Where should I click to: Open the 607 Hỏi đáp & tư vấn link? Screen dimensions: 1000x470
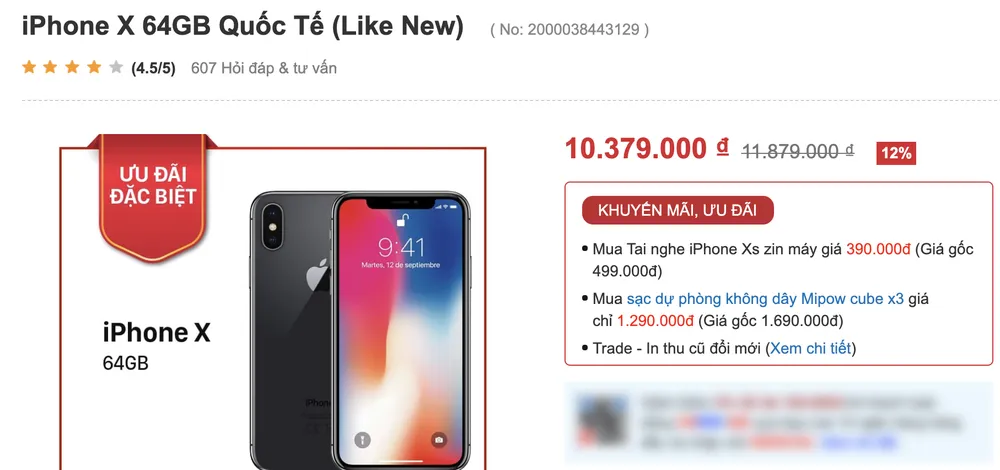point(263,68)
